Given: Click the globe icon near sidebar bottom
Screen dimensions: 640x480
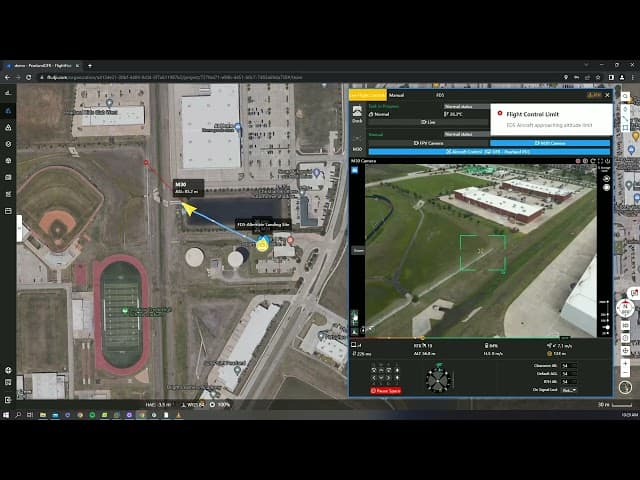Looking at the screenshot, I should click(8, 370).
